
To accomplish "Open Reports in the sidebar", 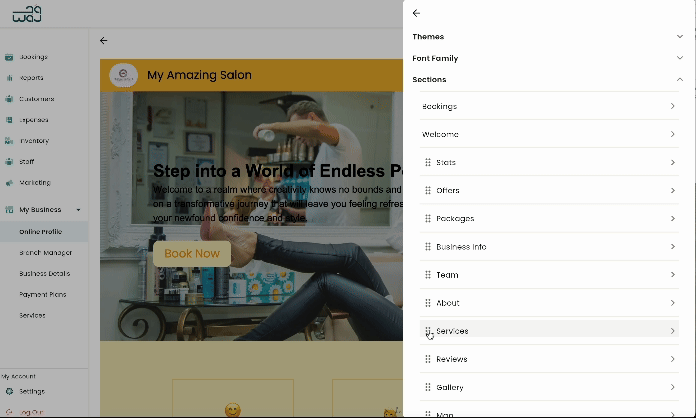I will [32, 78].
